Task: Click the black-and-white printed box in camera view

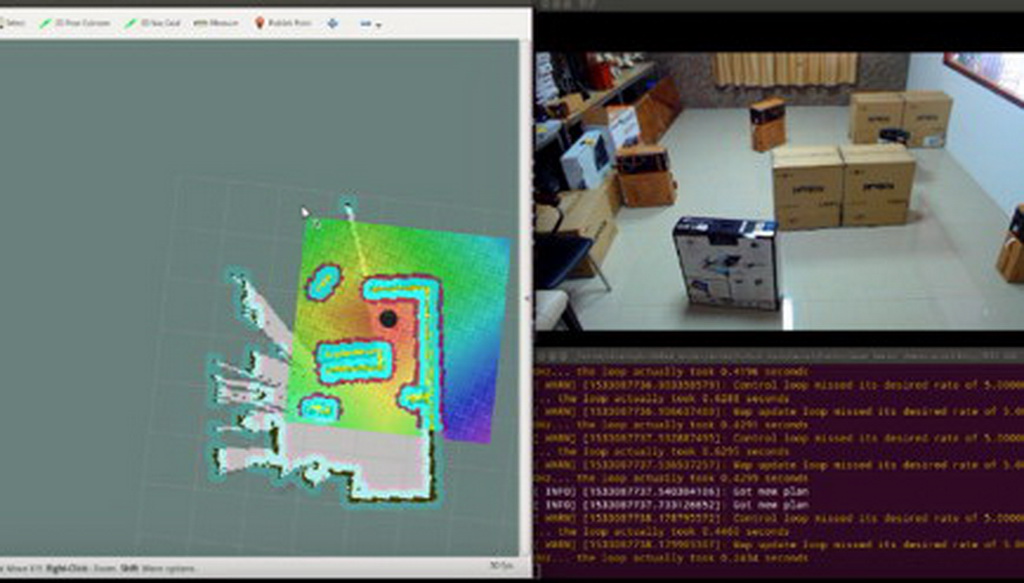Action: pyautogui.click(x=727, y=263)
